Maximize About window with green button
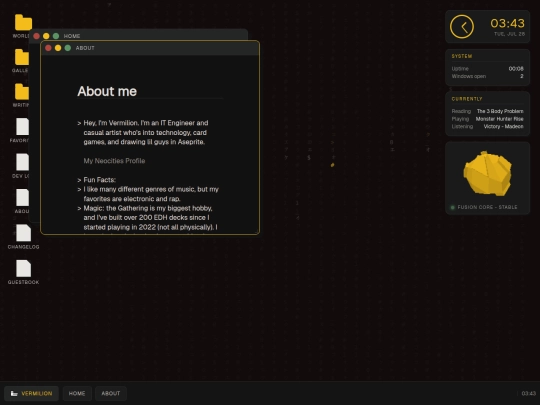This screenshot has height=405, width=540. (x=68, y=48)
